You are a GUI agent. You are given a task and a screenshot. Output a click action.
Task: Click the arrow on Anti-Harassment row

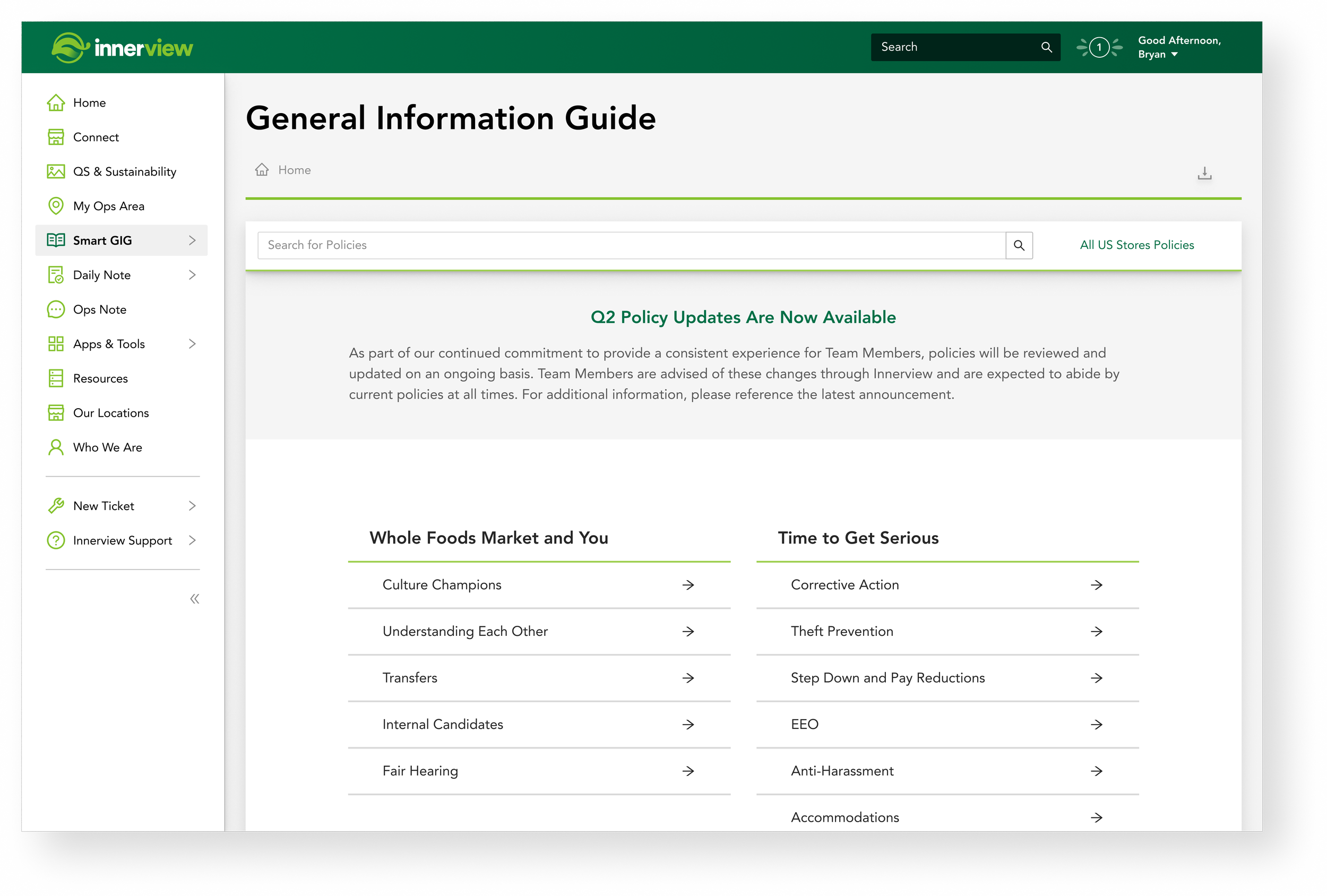coord(1096,771)
